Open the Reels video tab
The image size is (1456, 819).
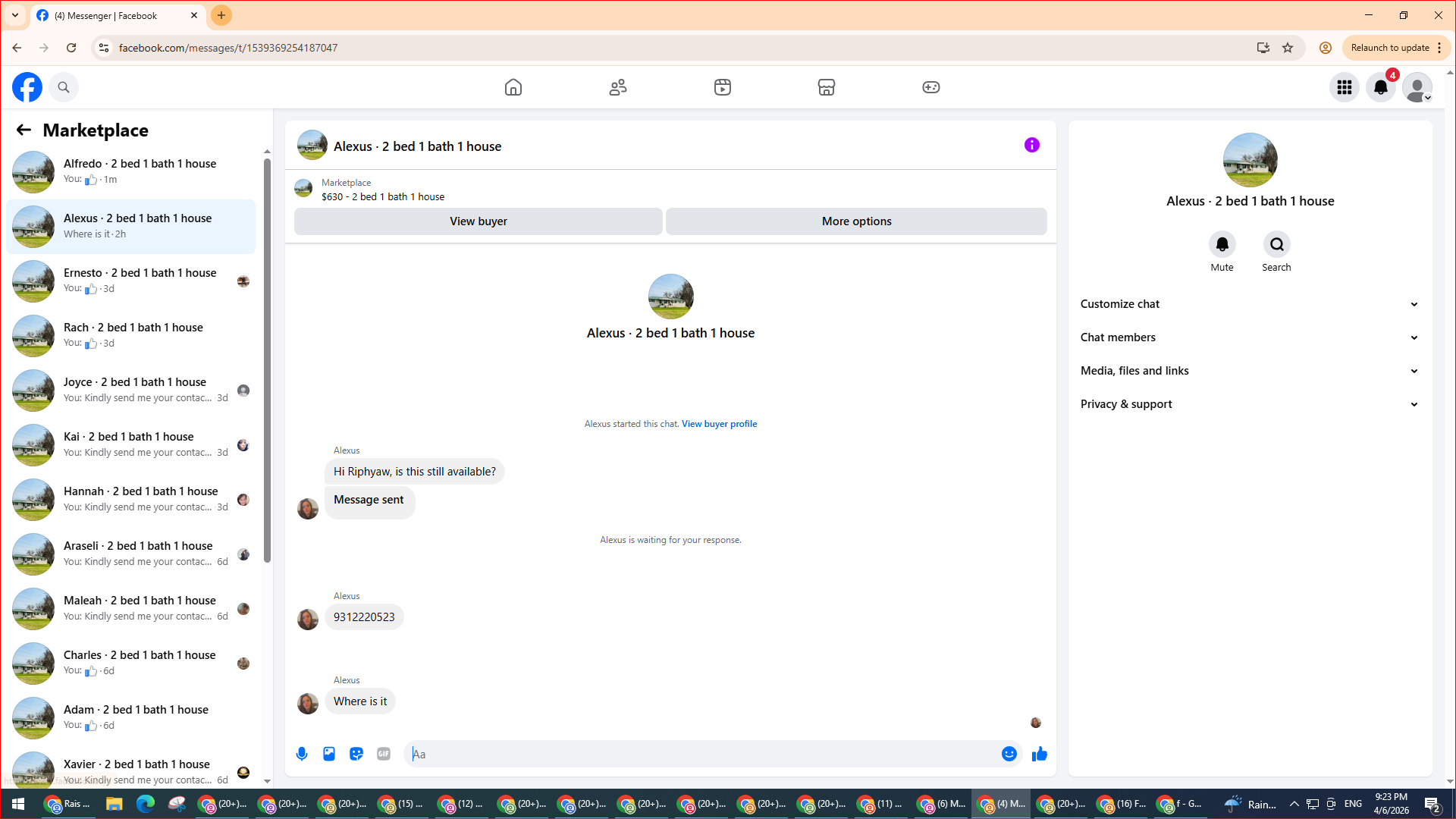(723, 87)
